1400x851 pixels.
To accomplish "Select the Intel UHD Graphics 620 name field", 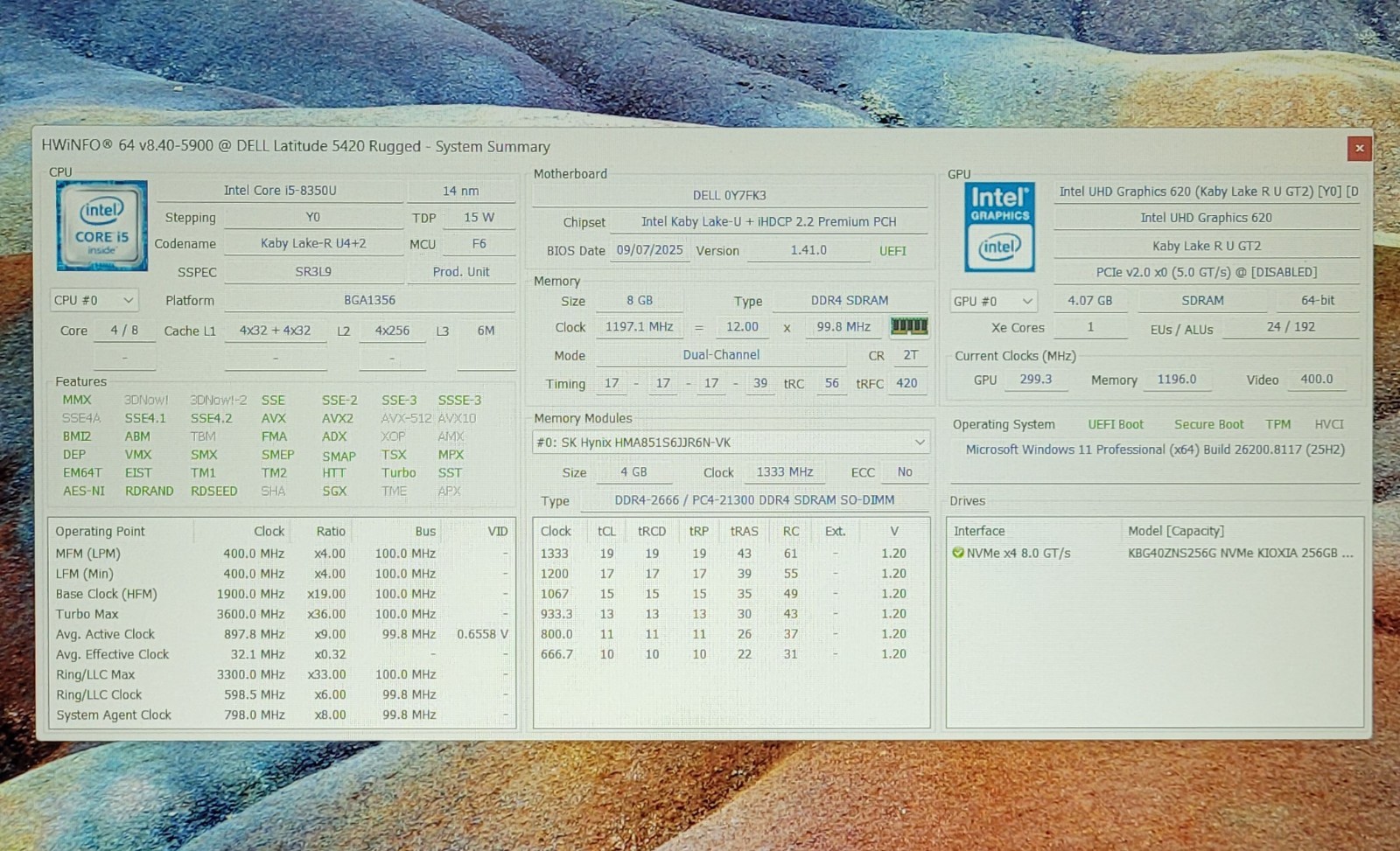I will [x=1207, y=218].
